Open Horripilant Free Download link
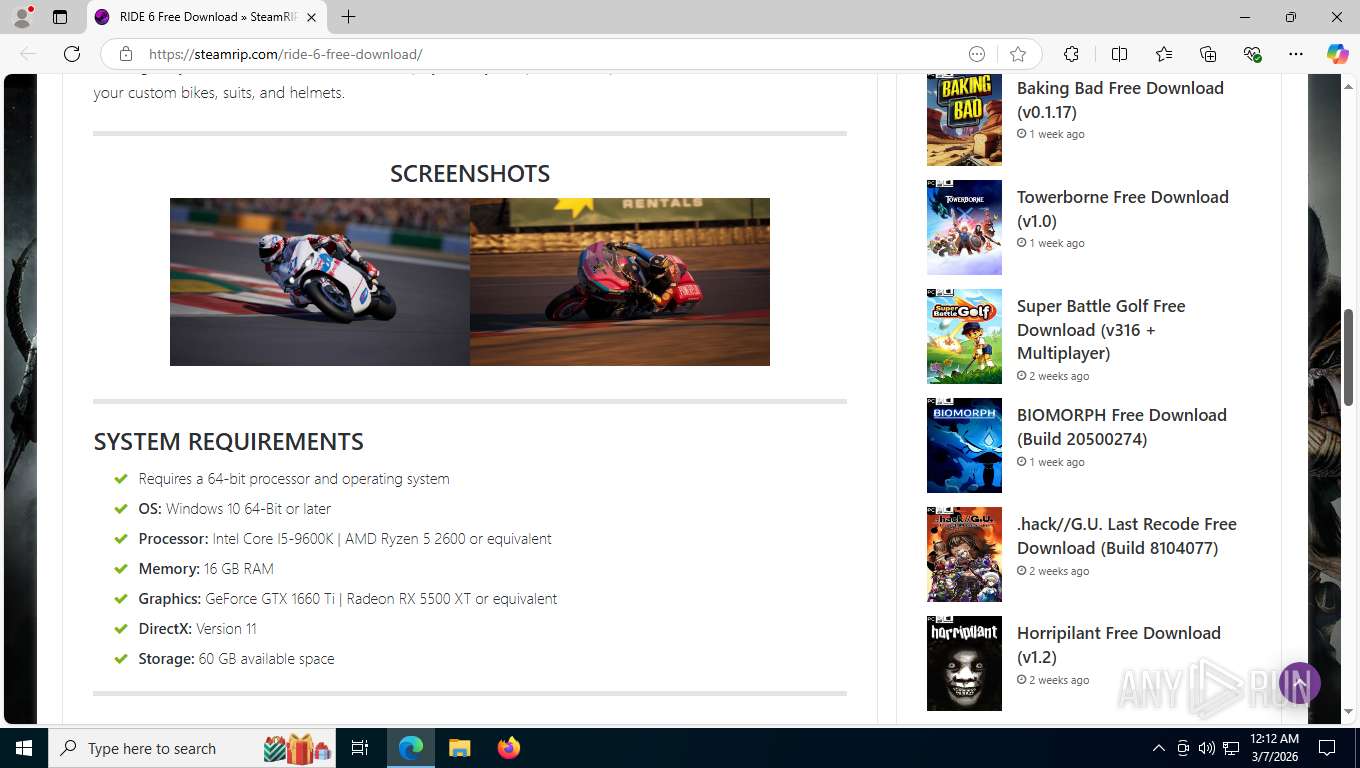This screenshot has width=1360, height=768. point(1118,645)
